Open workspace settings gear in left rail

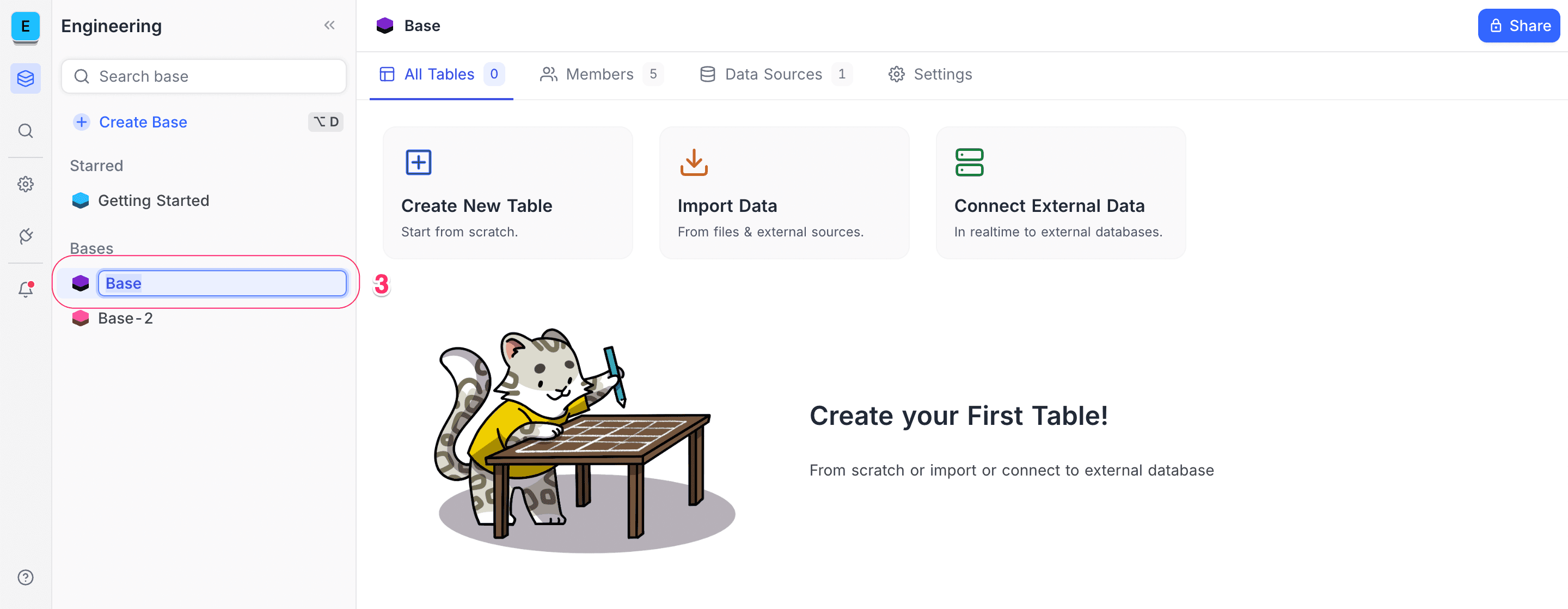(x=26, y=184)
